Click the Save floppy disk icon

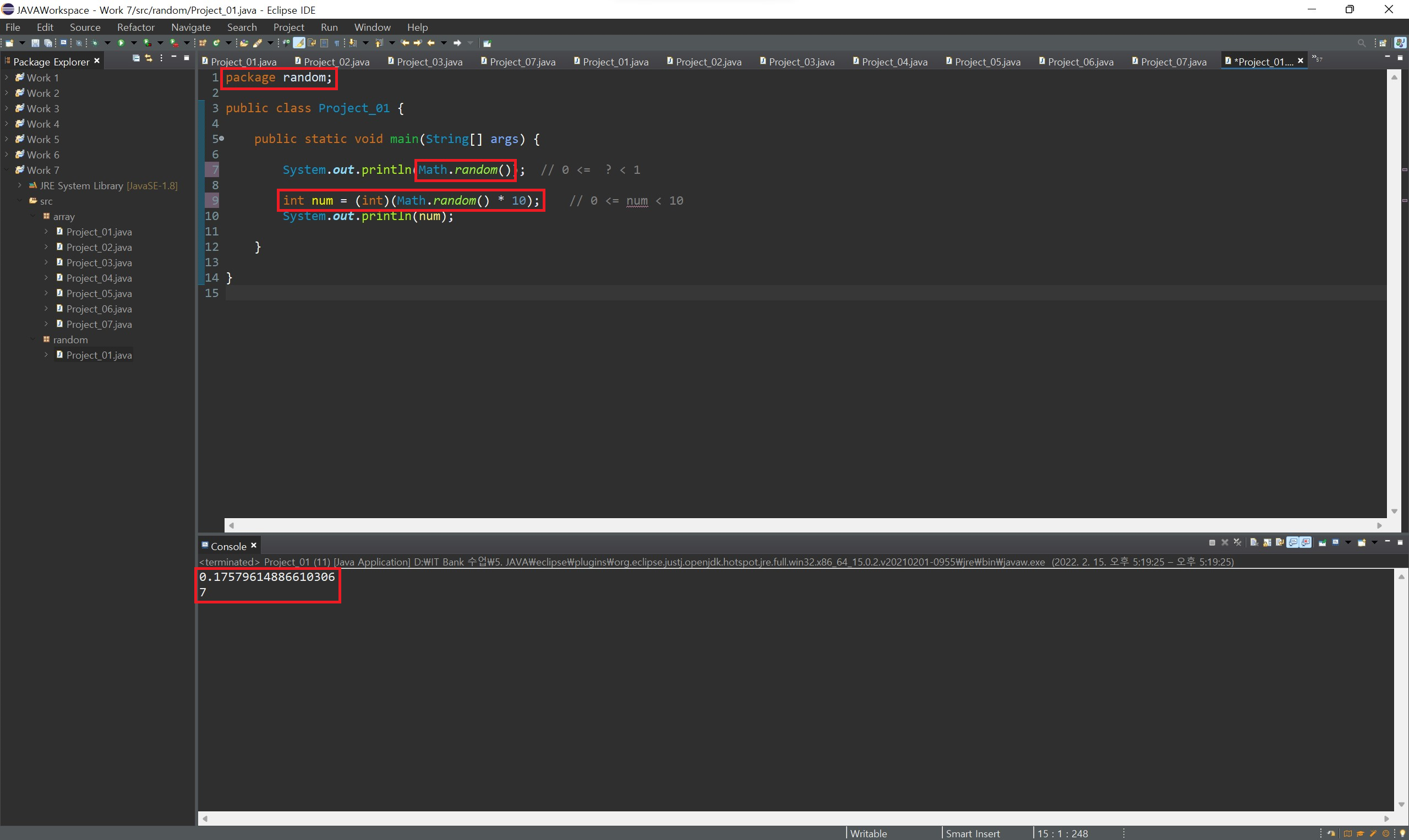coord(35,43)
